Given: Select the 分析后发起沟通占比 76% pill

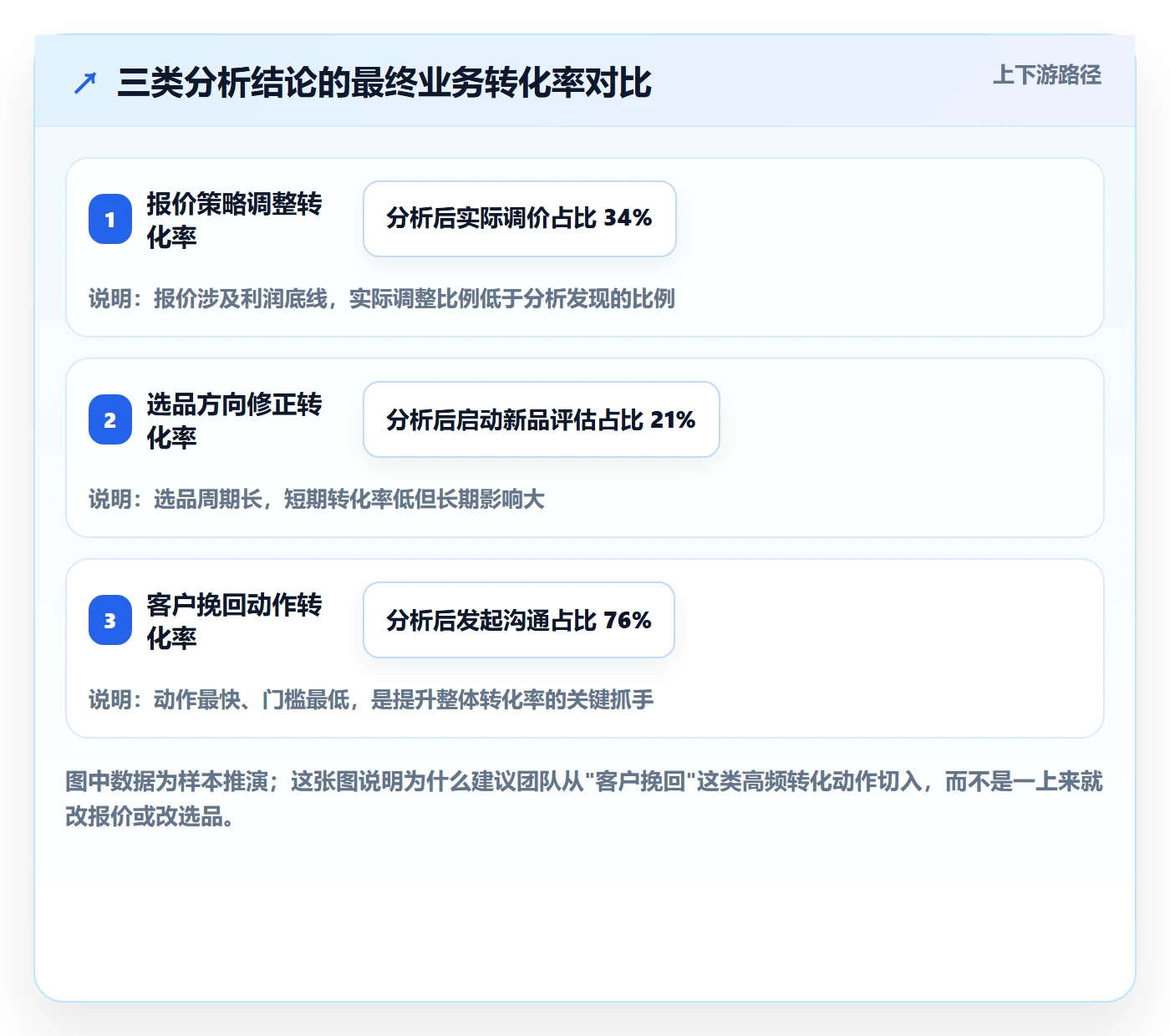Looking at the screenshot, I should tap(518, 620).
